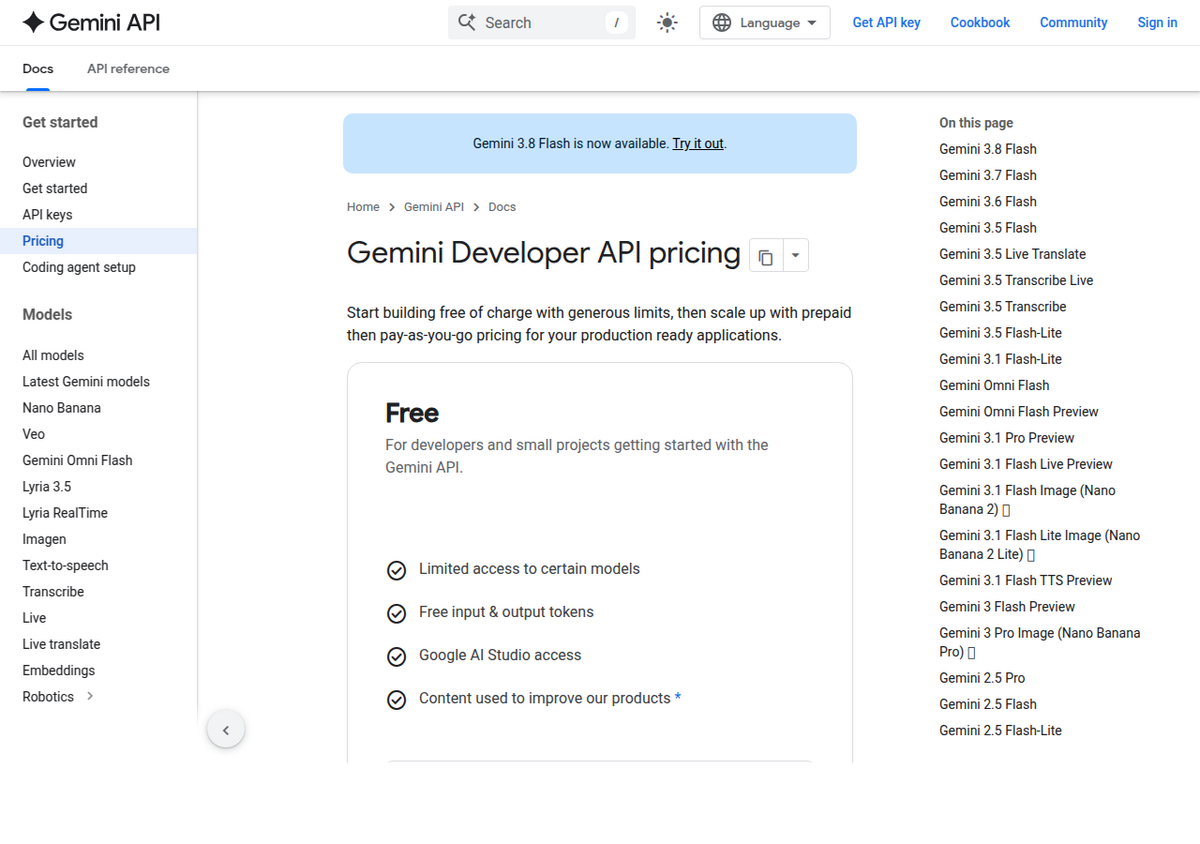Click the search input field
Screen dimensions: 1200x844
pyautogui.click(x=542, y=23)
